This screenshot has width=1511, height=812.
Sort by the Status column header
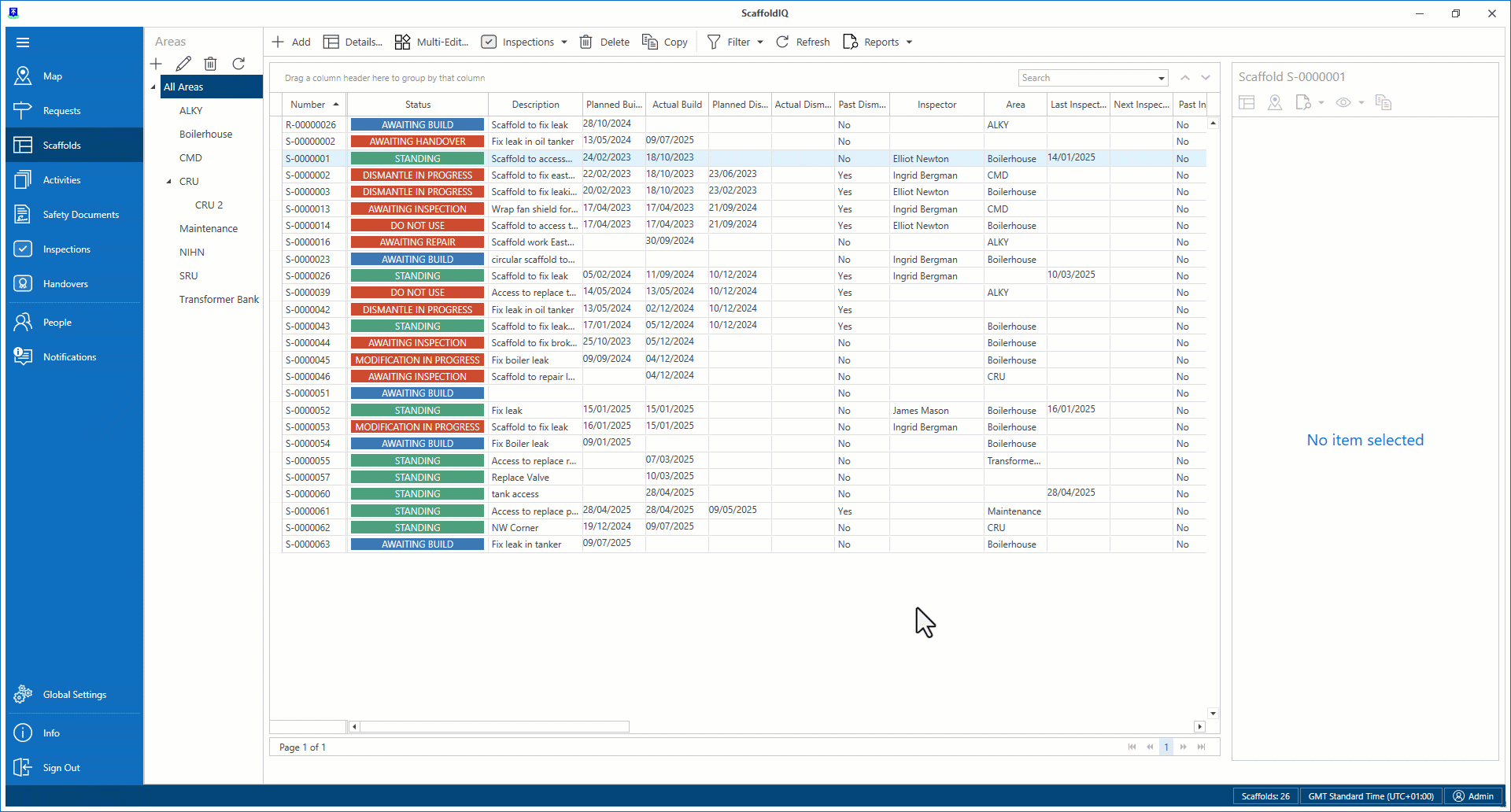[x=417, y=105]
